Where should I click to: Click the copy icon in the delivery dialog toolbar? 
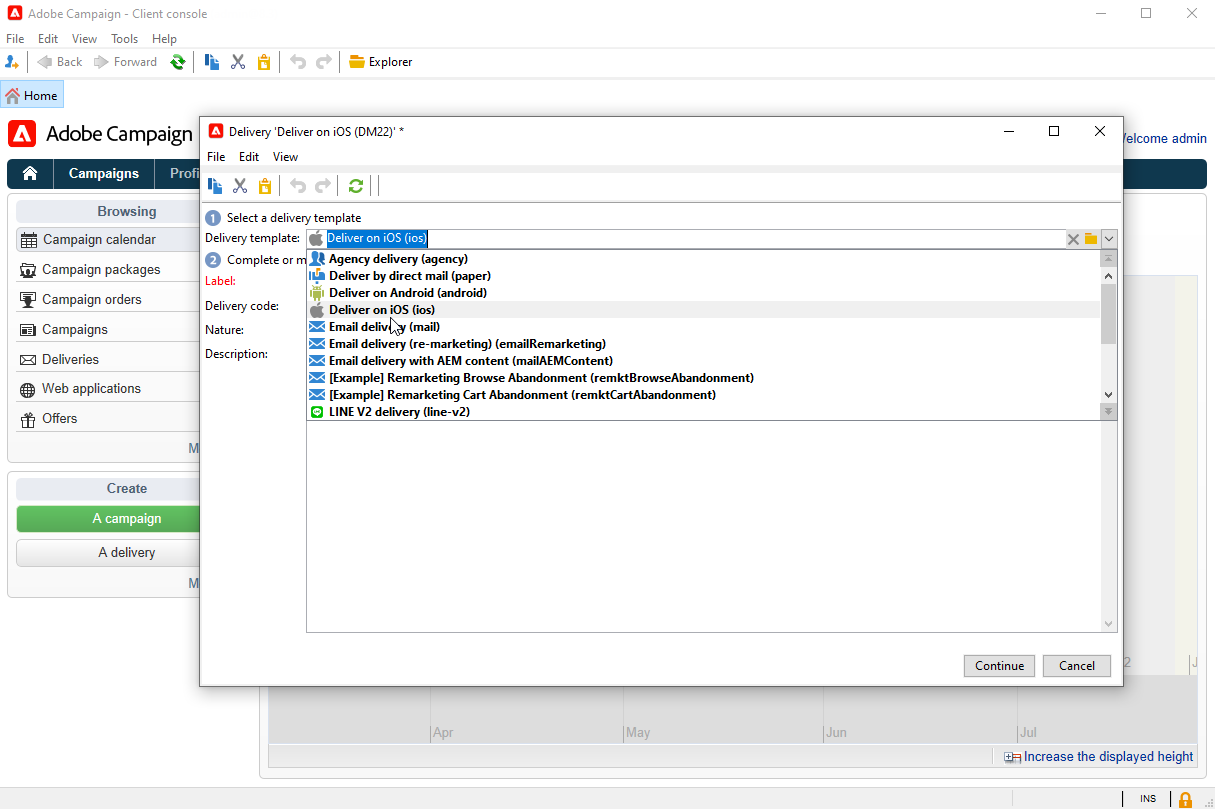click(x=214, y=185)
